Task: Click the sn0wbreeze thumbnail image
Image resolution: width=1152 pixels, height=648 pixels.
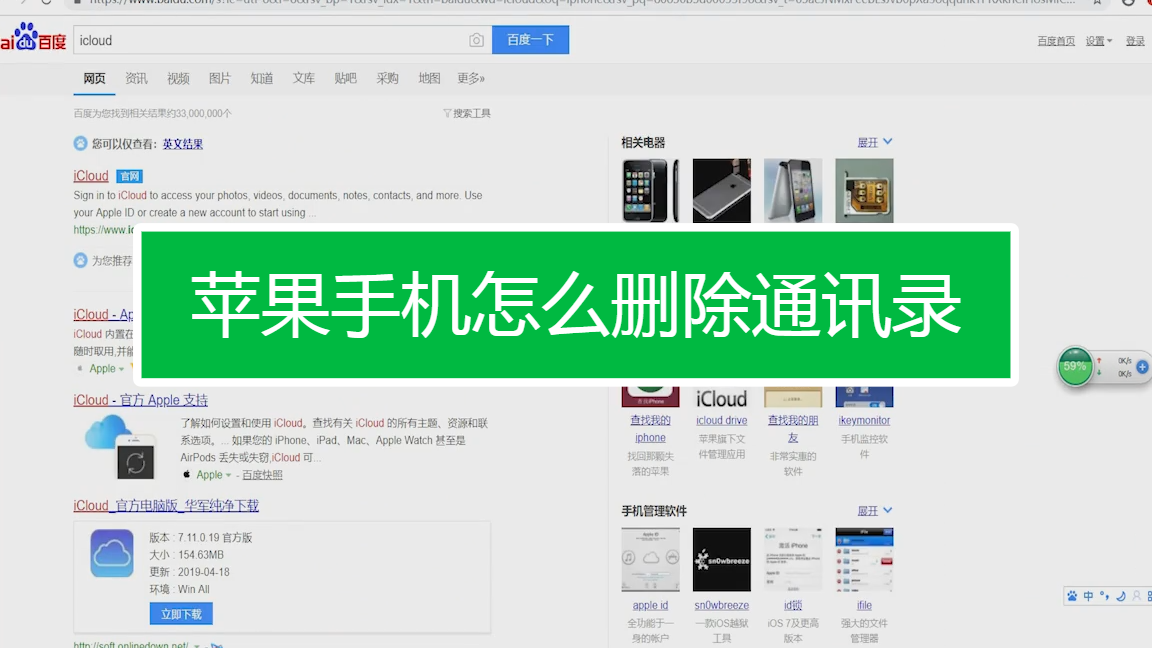Action: pyautogui.click(x=721, y=559)
